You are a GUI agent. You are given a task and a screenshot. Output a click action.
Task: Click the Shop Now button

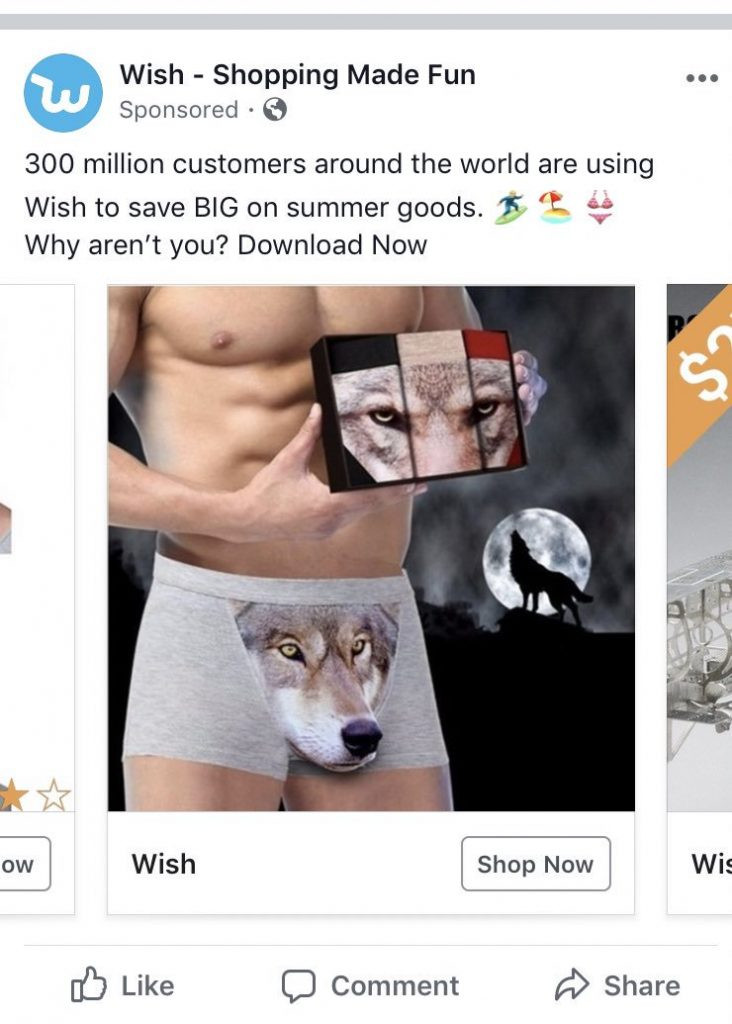(535, 863)
